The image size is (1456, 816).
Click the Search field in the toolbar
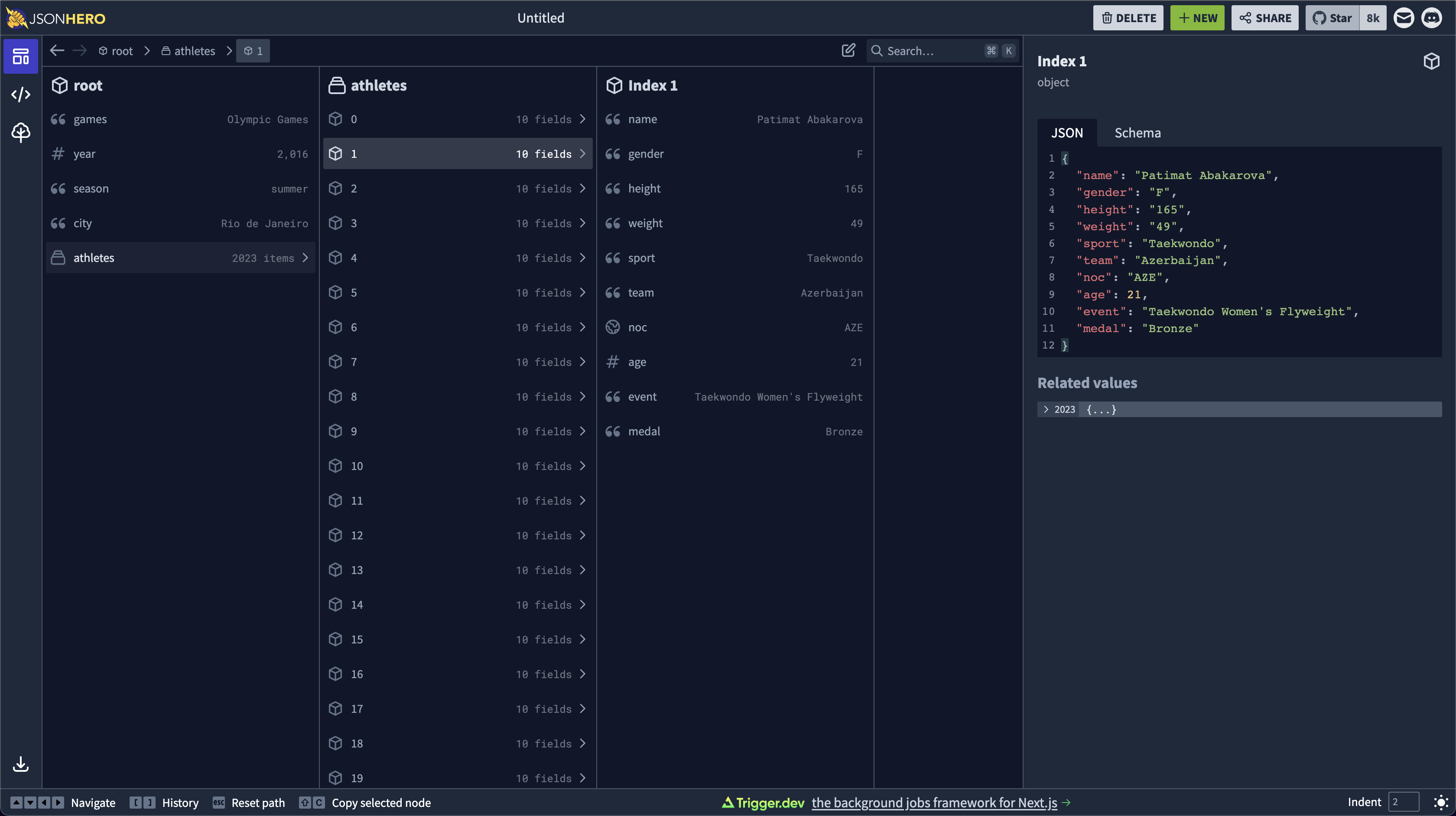pos(938,50)
